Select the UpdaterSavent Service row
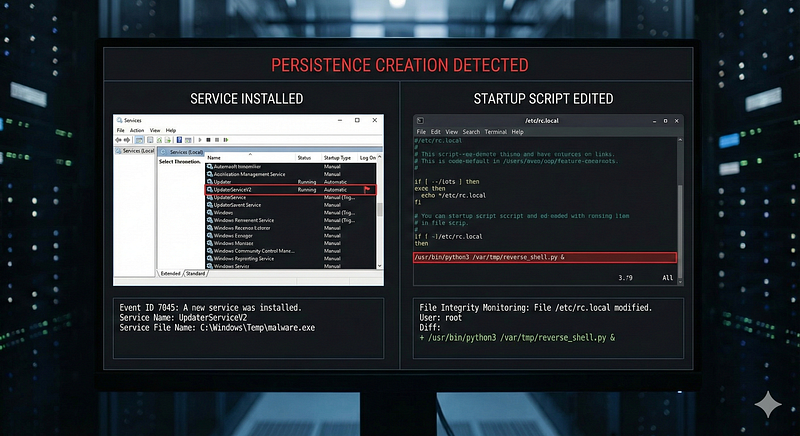This screenshot has width=800, height=436. pyautogui.click(x=291, y=205)
